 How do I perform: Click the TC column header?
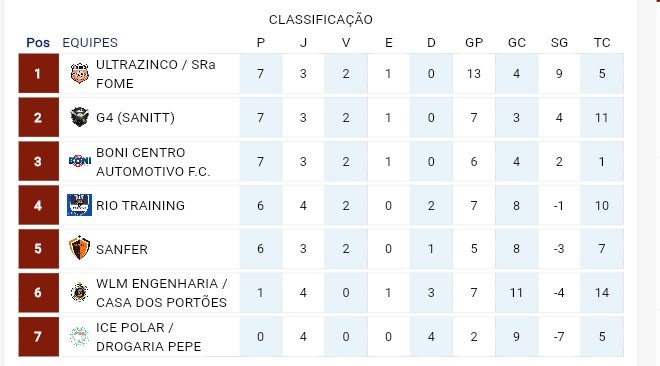[602, 42]
